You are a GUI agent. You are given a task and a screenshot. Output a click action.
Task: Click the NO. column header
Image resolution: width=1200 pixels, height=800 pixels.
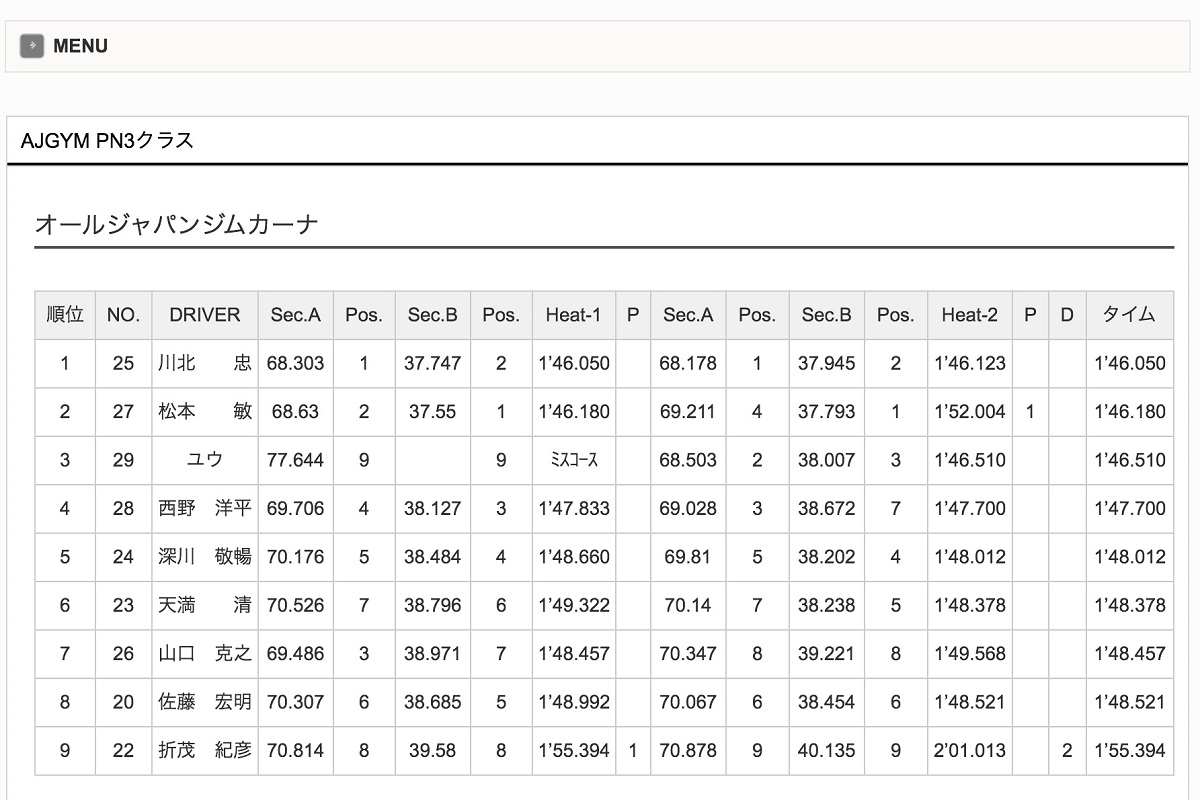click(123, 315)
